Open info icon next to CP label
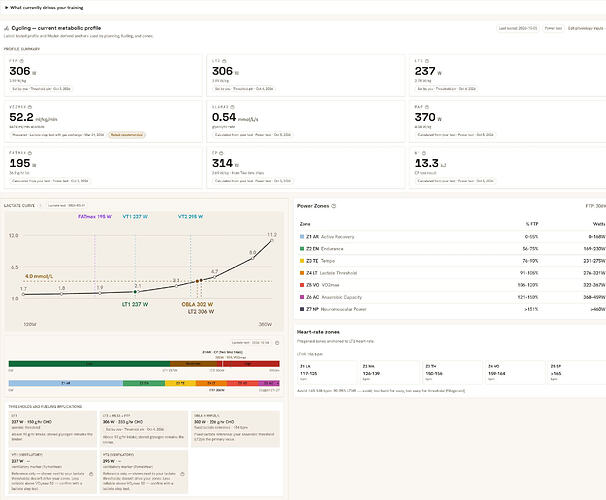The image size is (606, 500). pos(221,153)
